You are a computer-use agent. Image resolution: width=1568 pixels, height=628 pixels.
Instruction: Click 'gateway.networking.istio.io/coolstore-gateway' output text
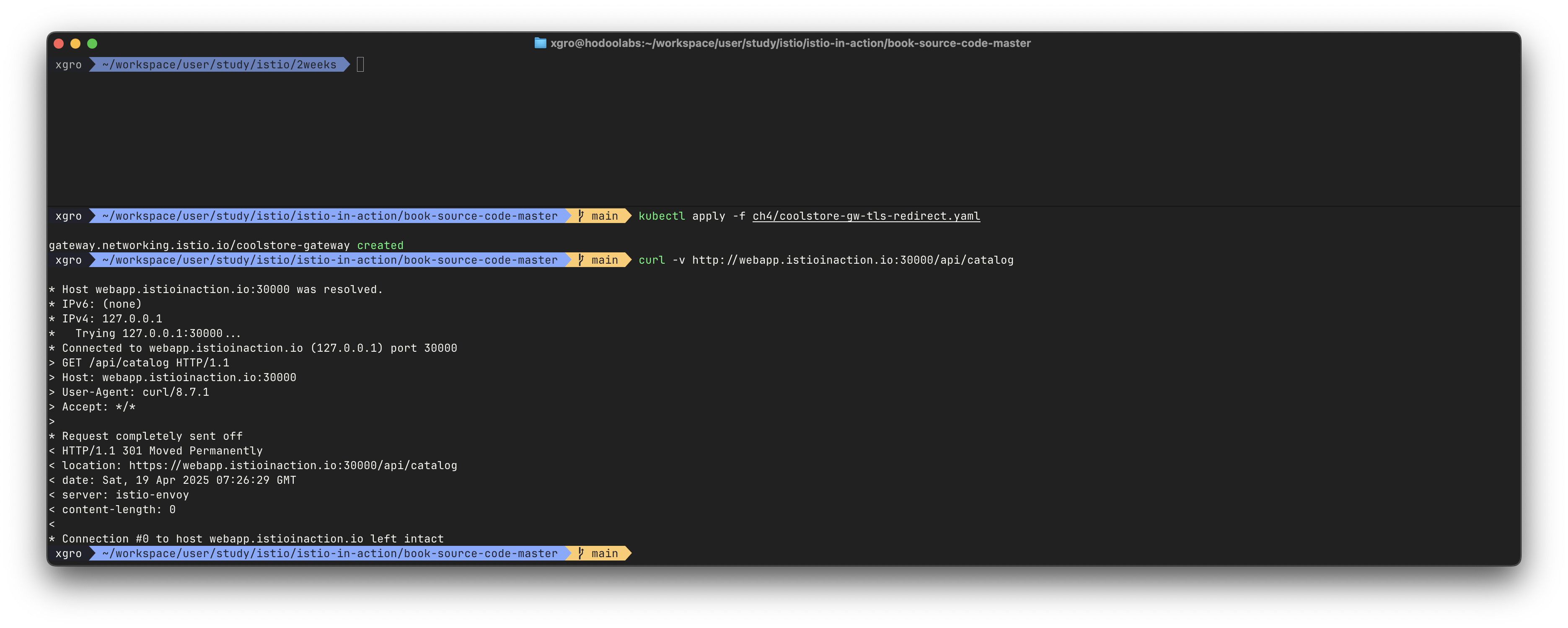(199, 245)
